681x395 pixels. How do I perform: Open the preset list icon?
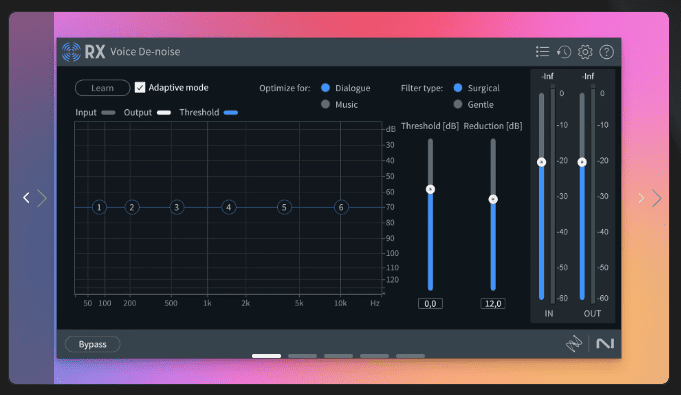click(542, 52)
